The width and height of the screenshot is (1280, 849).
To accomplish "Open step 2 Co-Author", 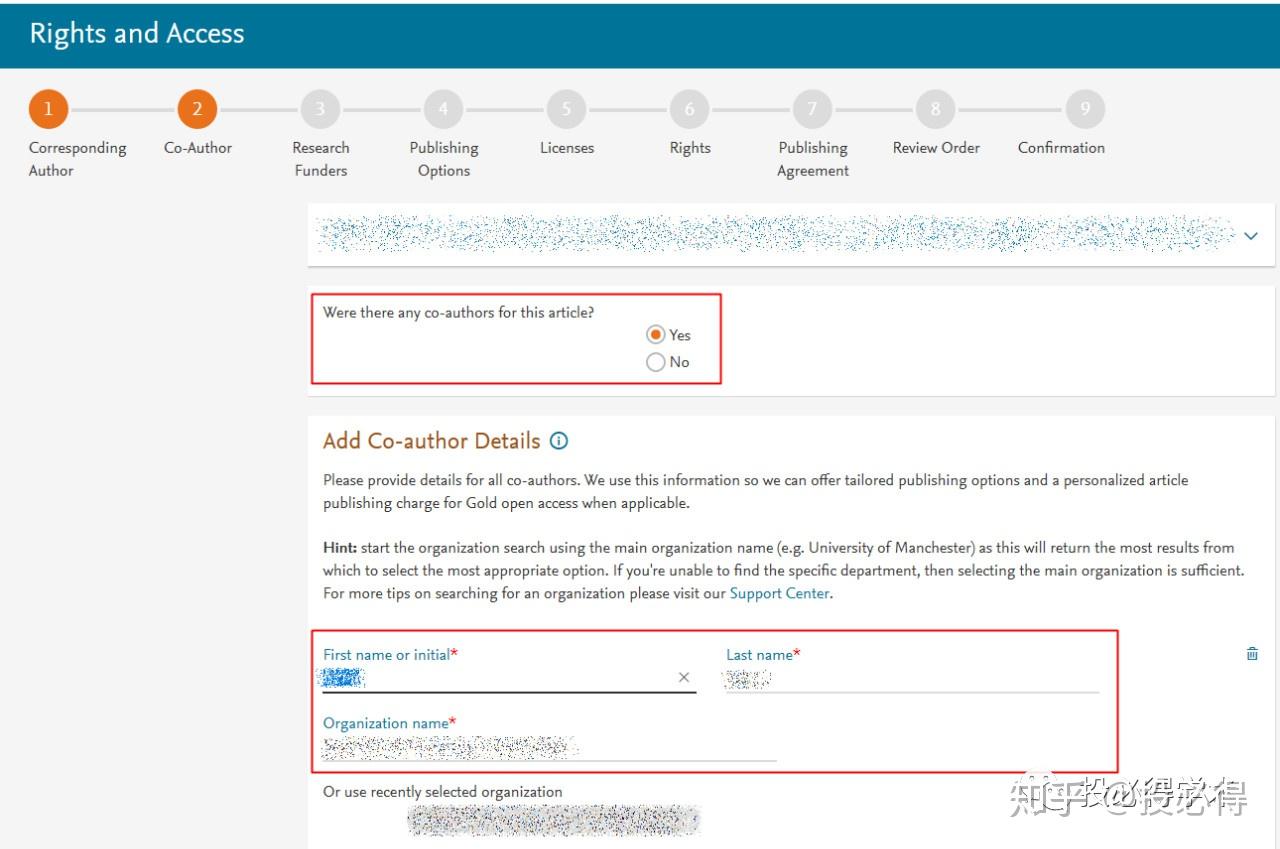I will click(197, 109).
